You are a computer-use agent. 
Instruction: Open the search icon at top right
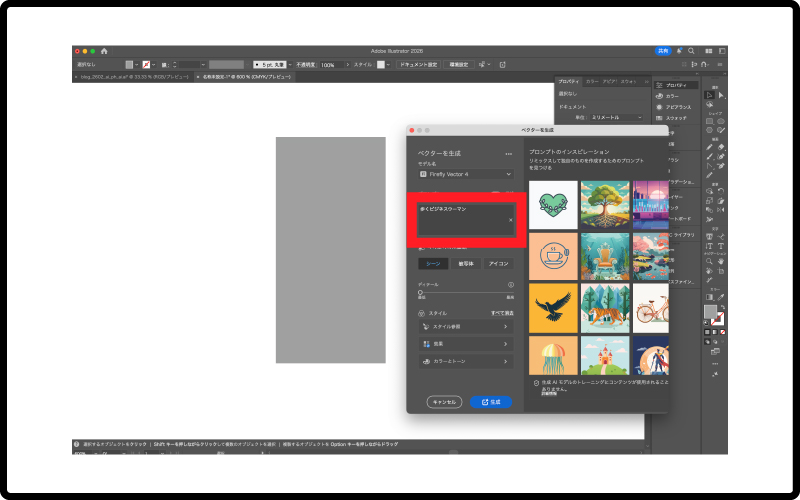691,51
